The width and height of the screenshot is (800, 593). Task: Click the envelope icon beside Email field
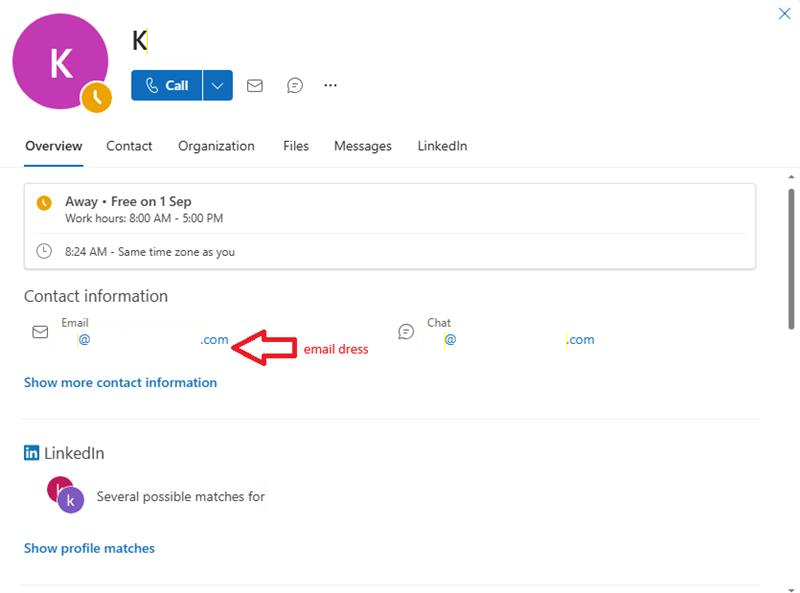pos(40,332)
